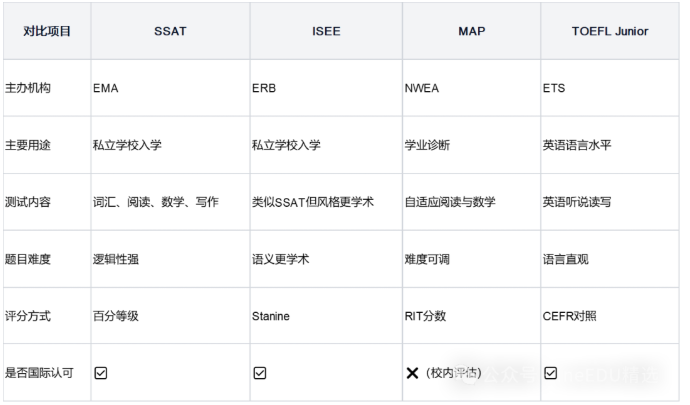Select the SSAT column header
Image resolution: width=690 pixels, height=405 pixels.
point(169,31)
